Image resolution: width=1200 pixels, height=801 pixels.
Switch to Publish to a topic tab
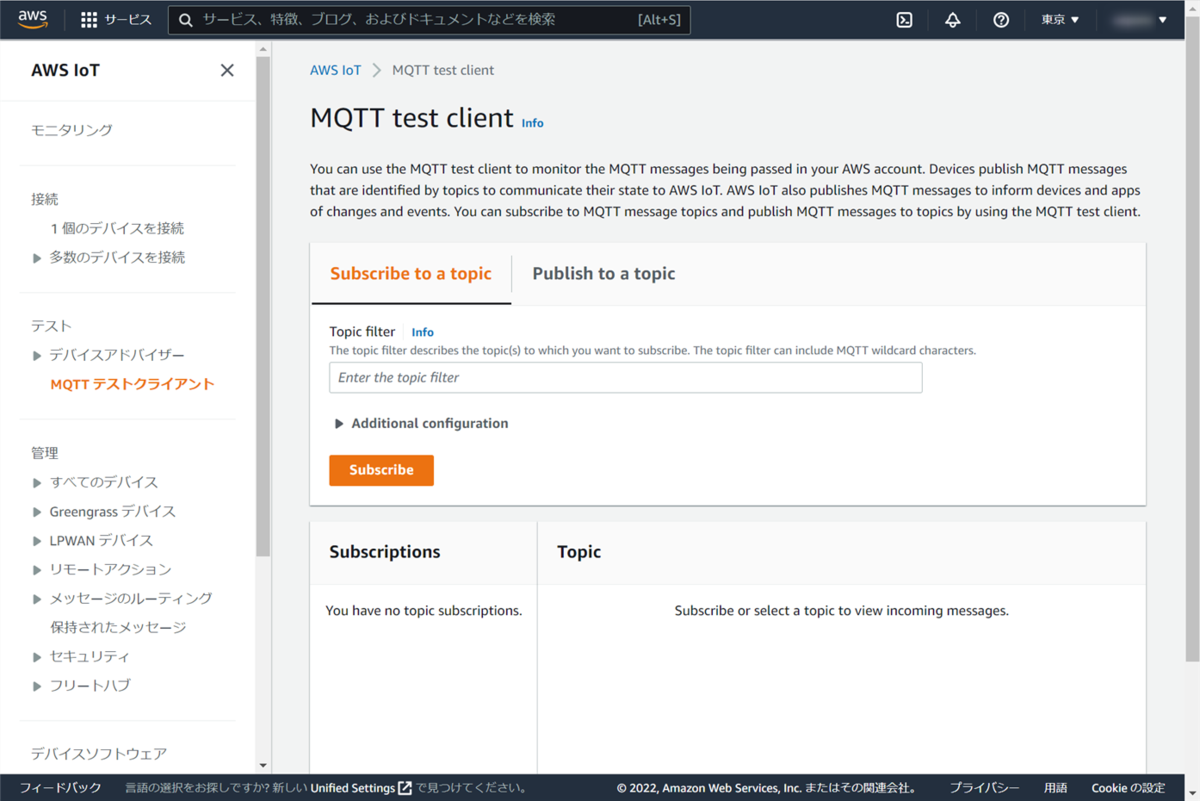click(x=604, y=274)
